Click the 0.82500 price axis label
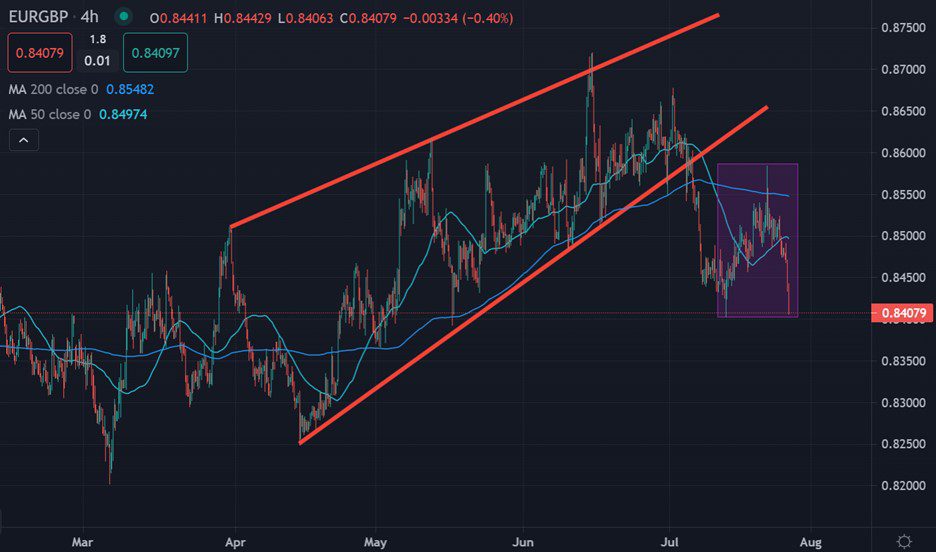 pos(903,444)
